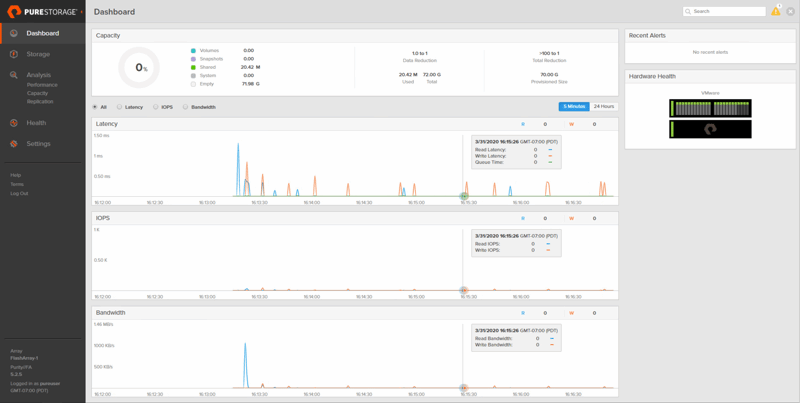Select the Latency radio button
Image resolution: width=800 pixels, height=403 pixels.
[119, 107]
